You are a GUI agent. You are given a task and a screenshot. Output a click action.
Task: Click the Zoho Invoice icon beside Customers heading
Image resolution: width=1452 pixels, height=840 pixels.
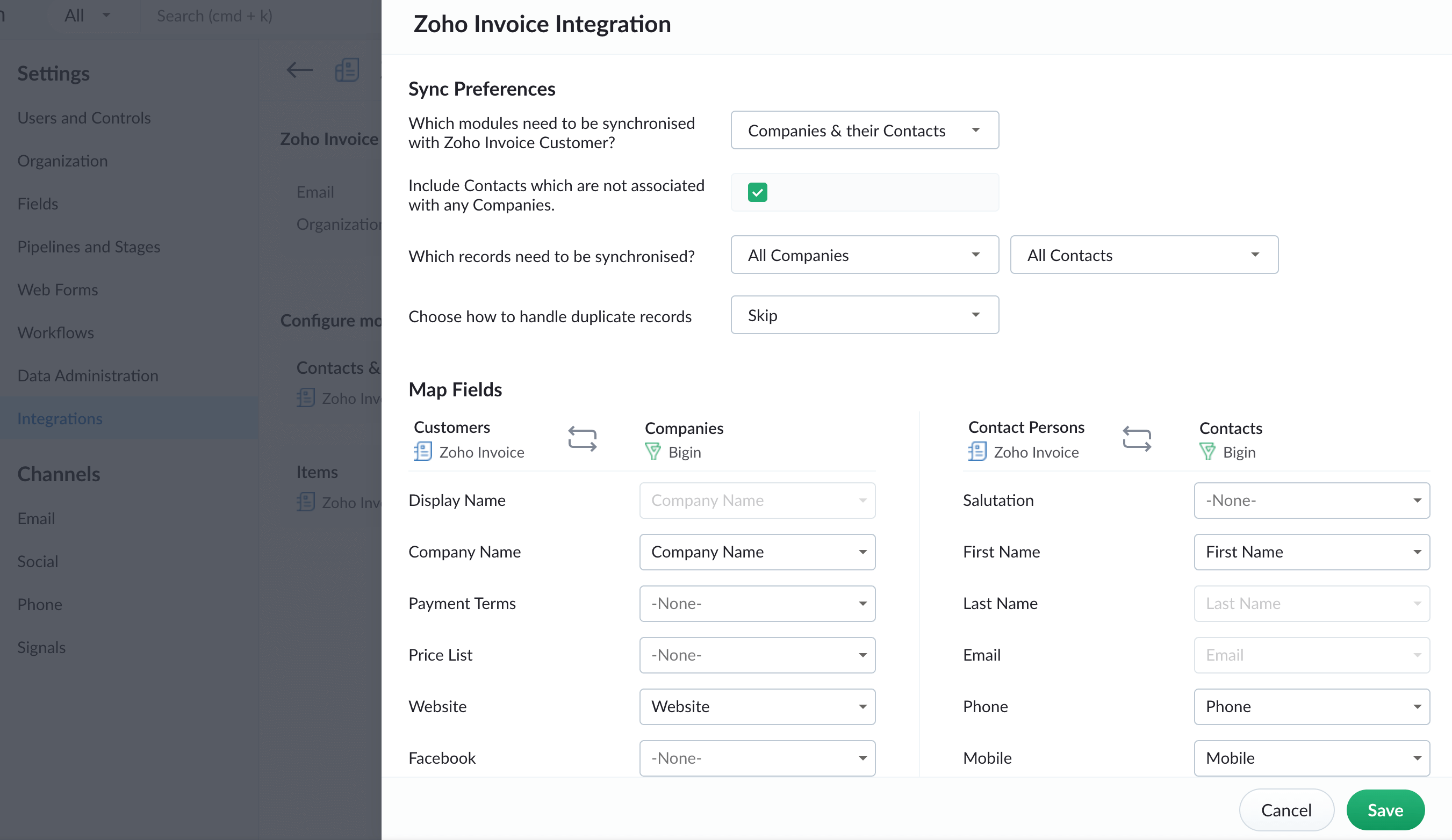pos(423,452)
